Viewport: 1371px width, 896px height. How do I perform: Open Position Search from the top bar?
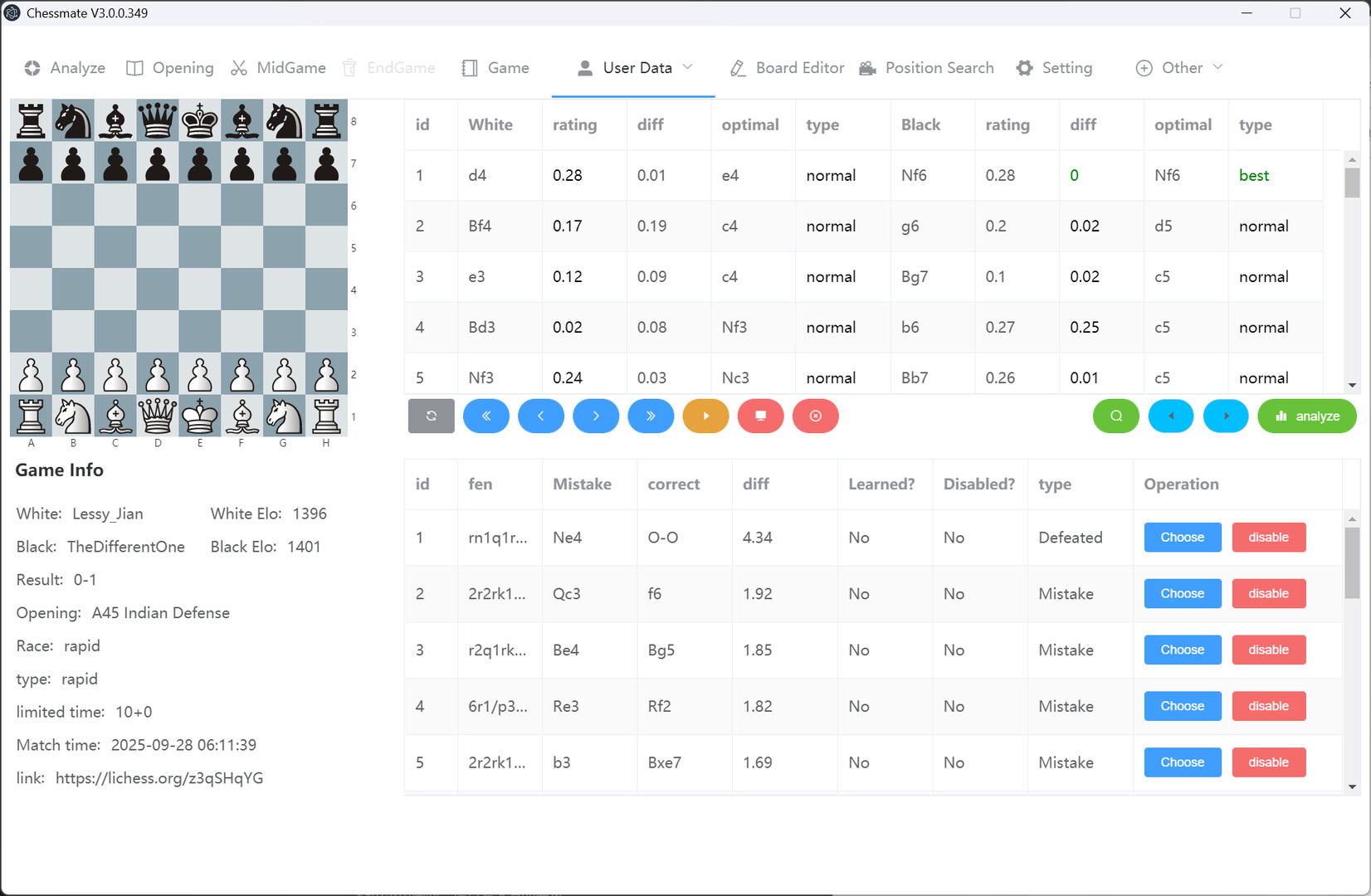[x=927, y=68]
